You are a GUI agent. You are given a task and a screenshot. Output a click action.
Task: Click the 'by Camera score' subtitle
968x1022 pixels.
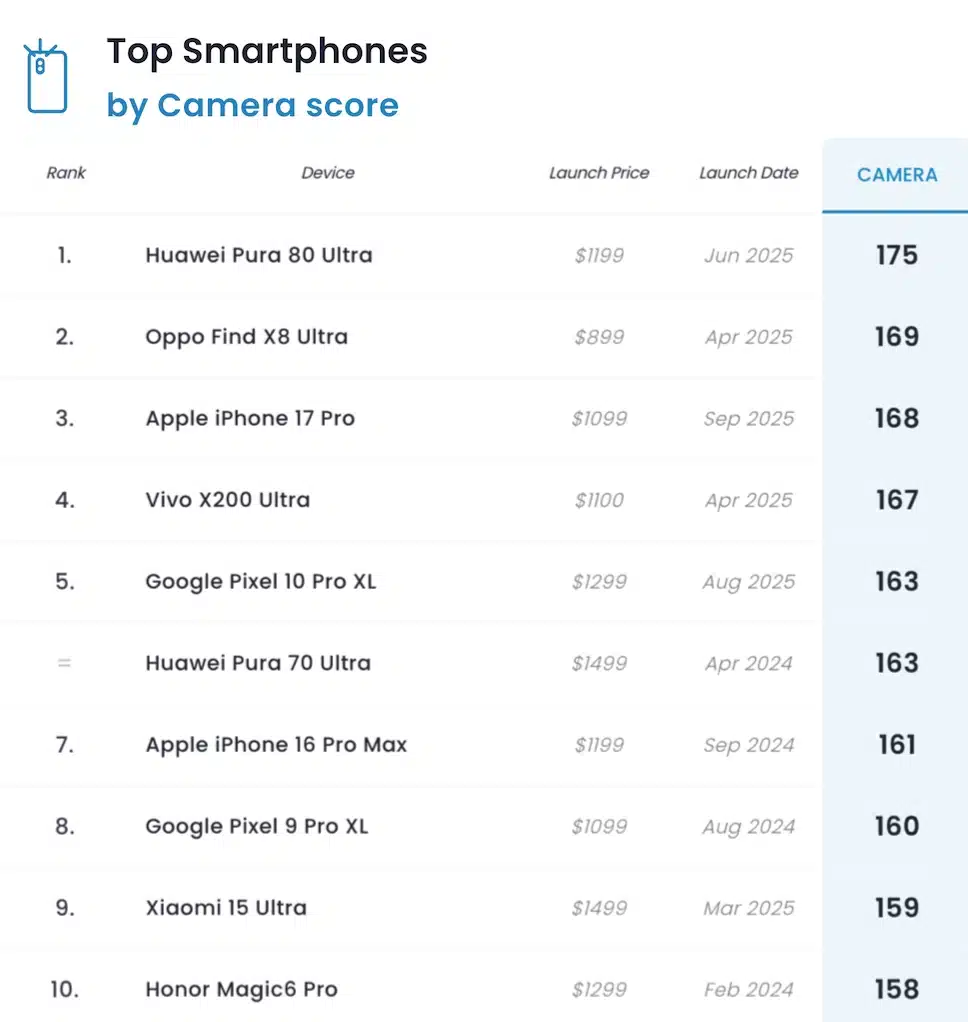[253, 105]
